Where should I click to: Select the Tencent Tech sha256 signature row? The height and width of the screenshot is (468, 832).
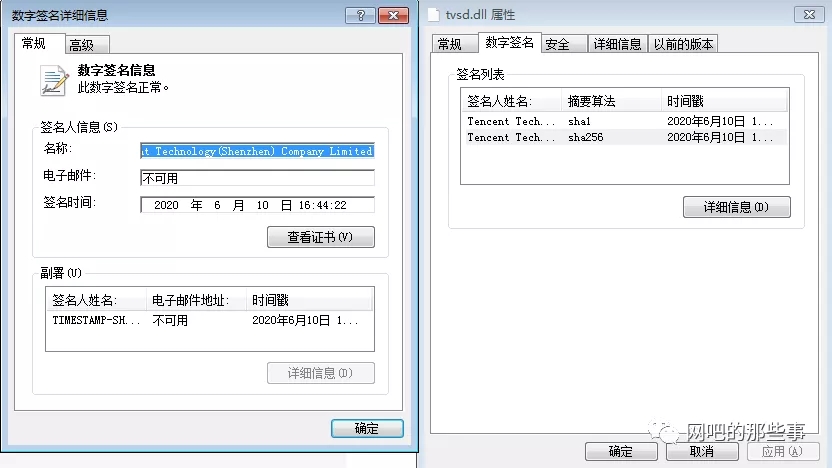tap(625, 137)
